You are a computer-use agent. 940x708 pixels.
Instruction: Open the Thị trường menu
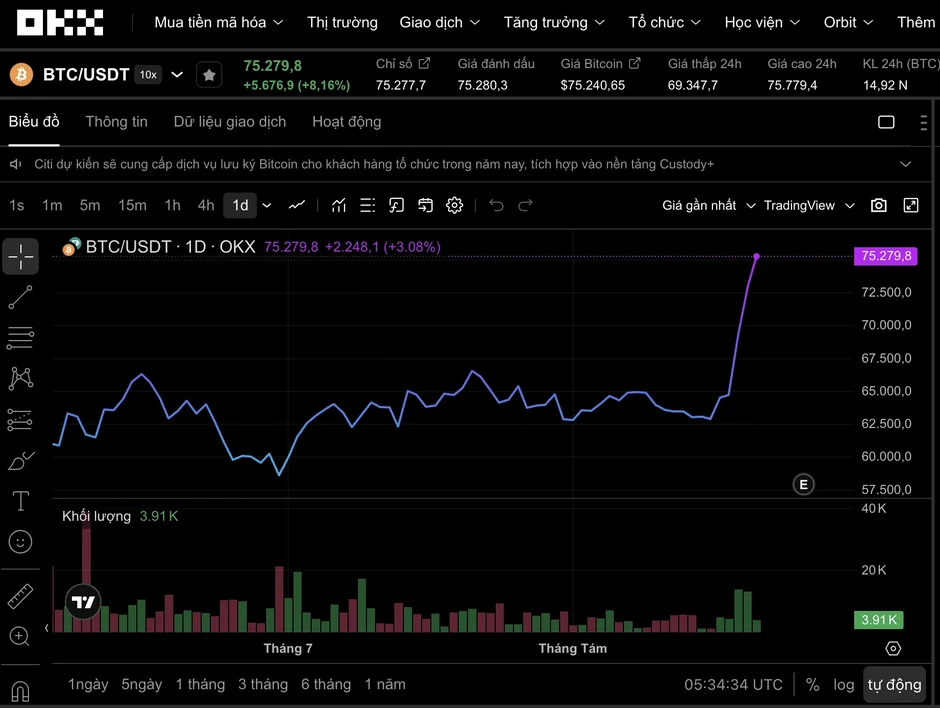tap(342, 23)
